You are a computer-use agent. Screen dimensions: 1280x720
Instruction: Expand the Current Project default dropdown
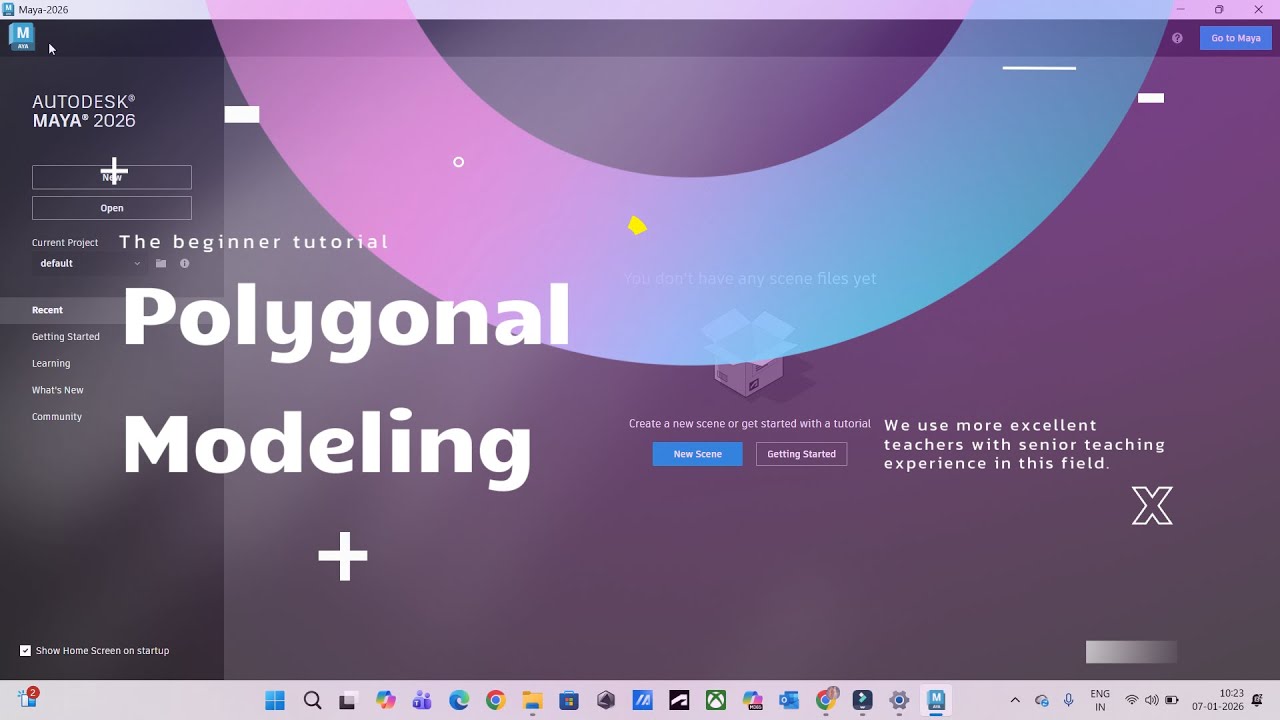click(x=90, y=263)
